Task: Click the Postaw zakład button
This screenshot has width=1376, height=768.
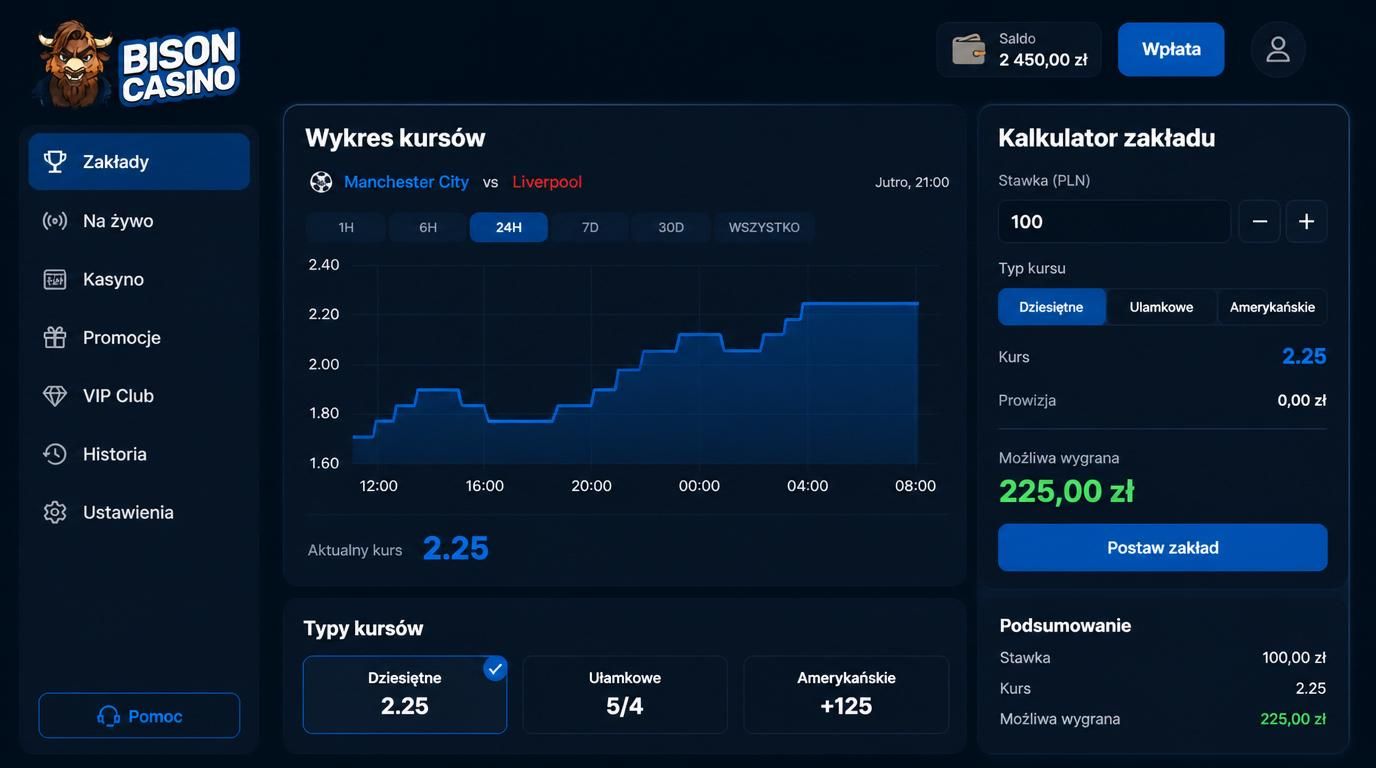Action: (x=1163, y=548)
